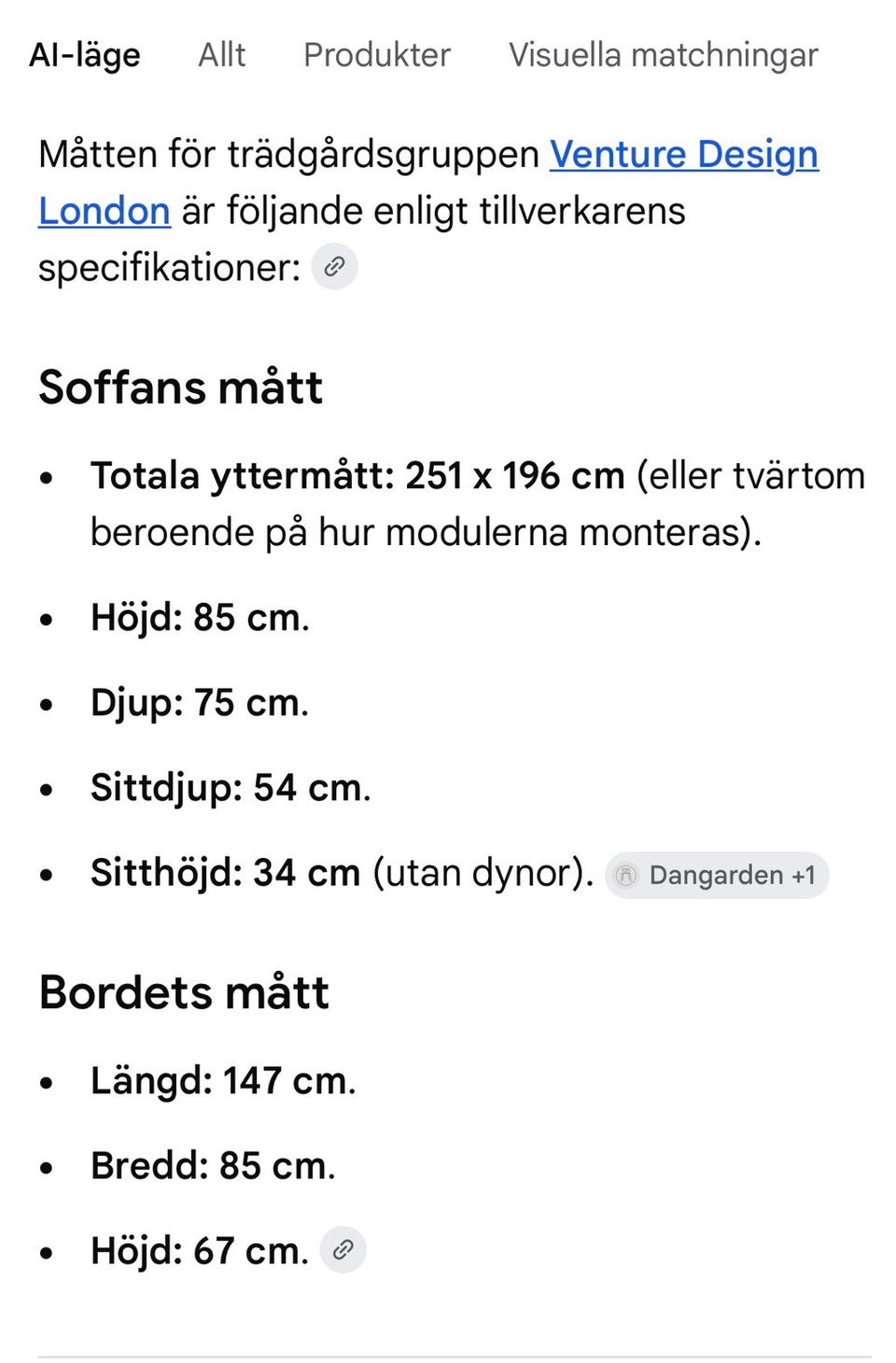Click the sofa Höjd: 85 cm item

tap(200, 617)
